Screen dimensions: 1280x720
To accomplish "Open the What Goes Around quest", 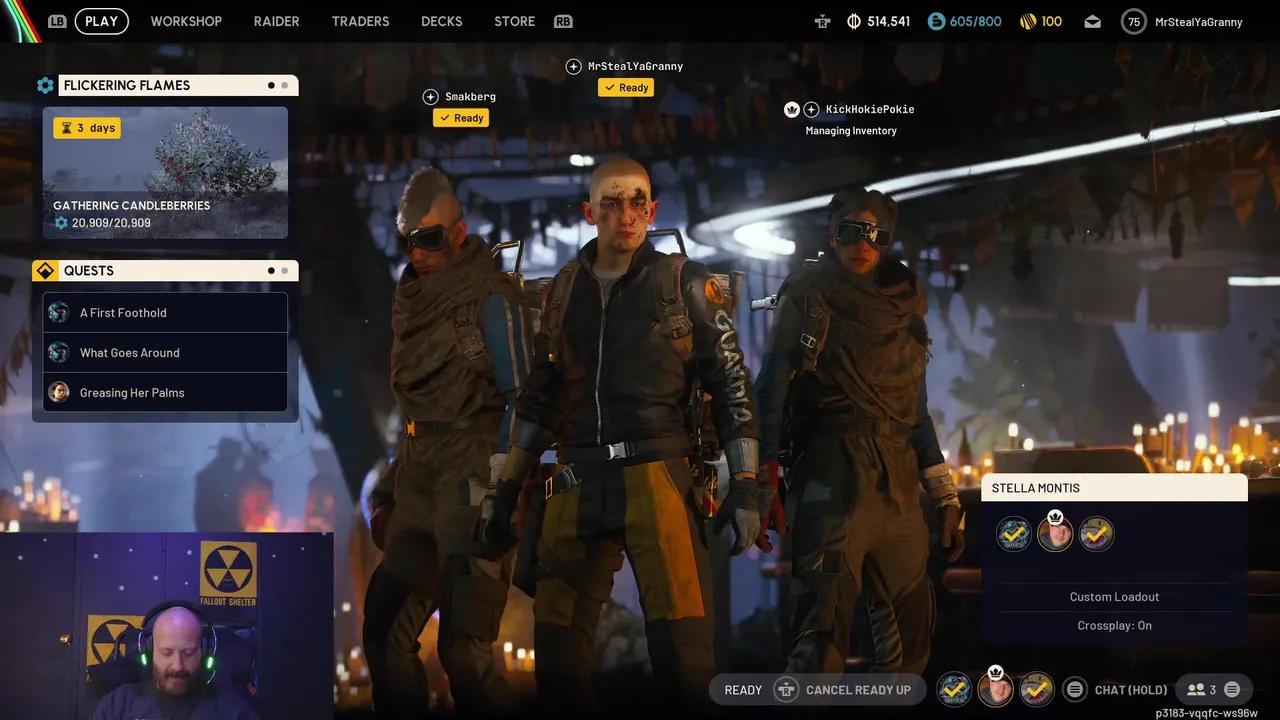I will 165,352.
